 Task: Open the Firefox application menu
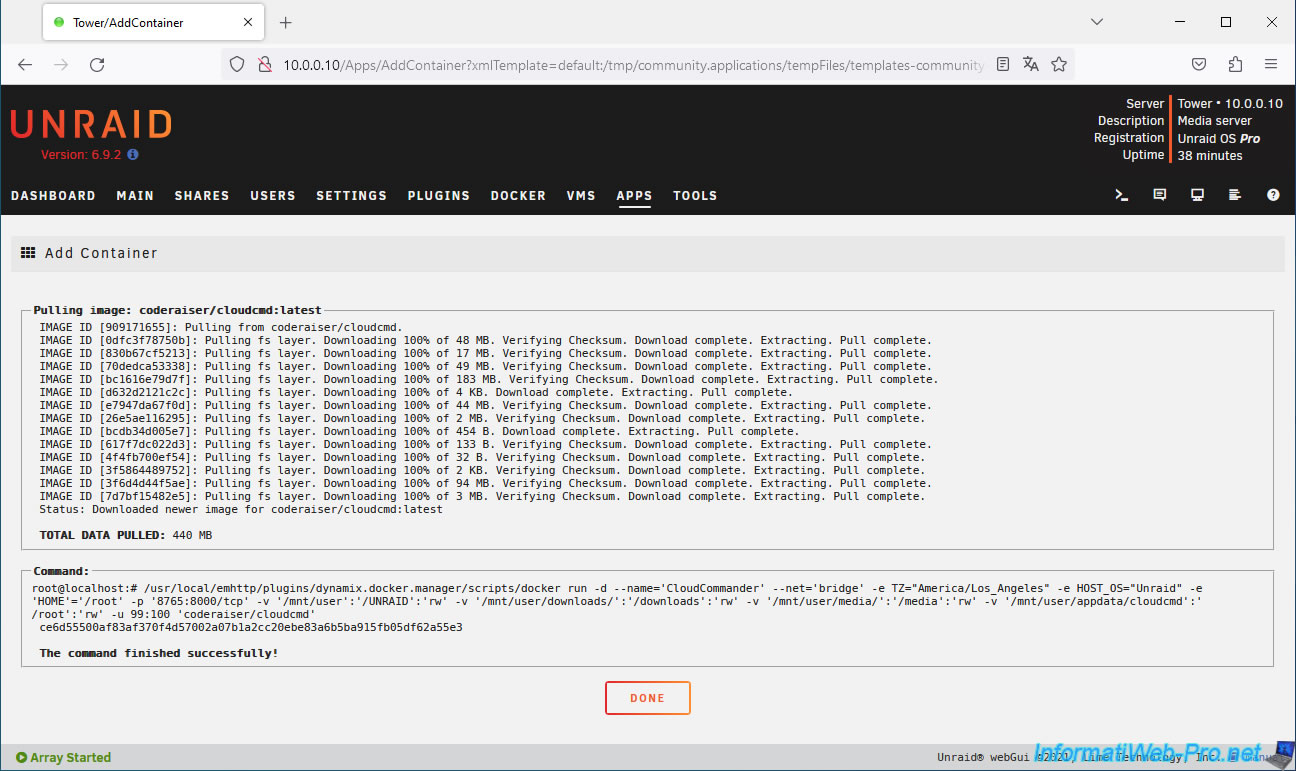(x=1271, y=64)
